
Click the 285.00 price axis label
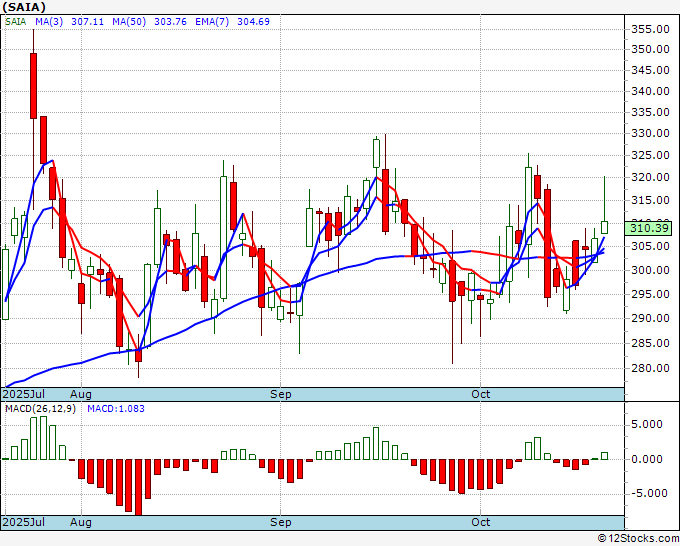point(650,343)
